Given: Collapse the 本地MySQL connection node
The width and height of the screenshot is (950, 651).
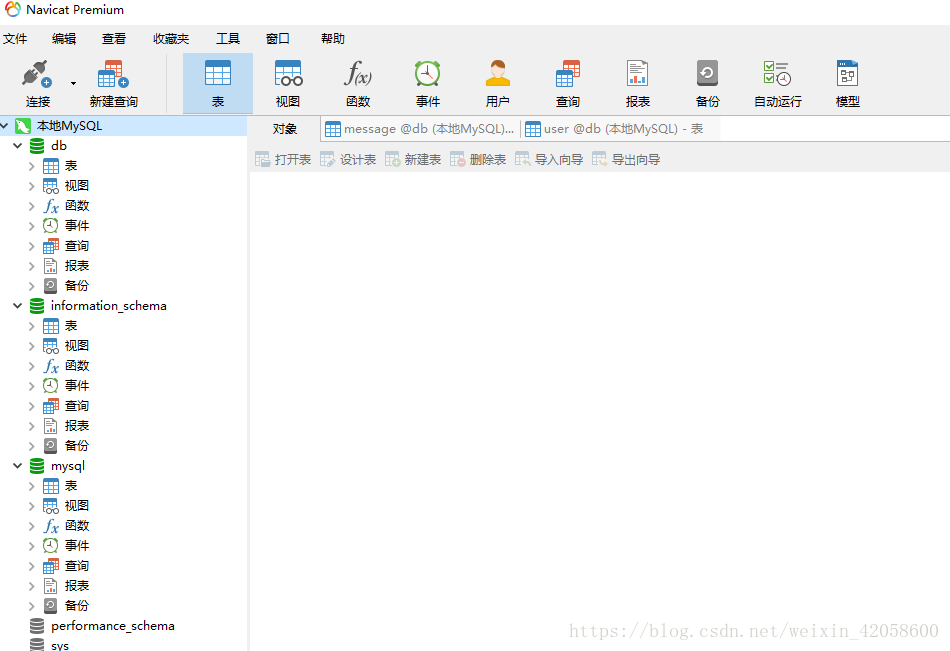Looking at the screenshot, I should [x=5, y=126].
